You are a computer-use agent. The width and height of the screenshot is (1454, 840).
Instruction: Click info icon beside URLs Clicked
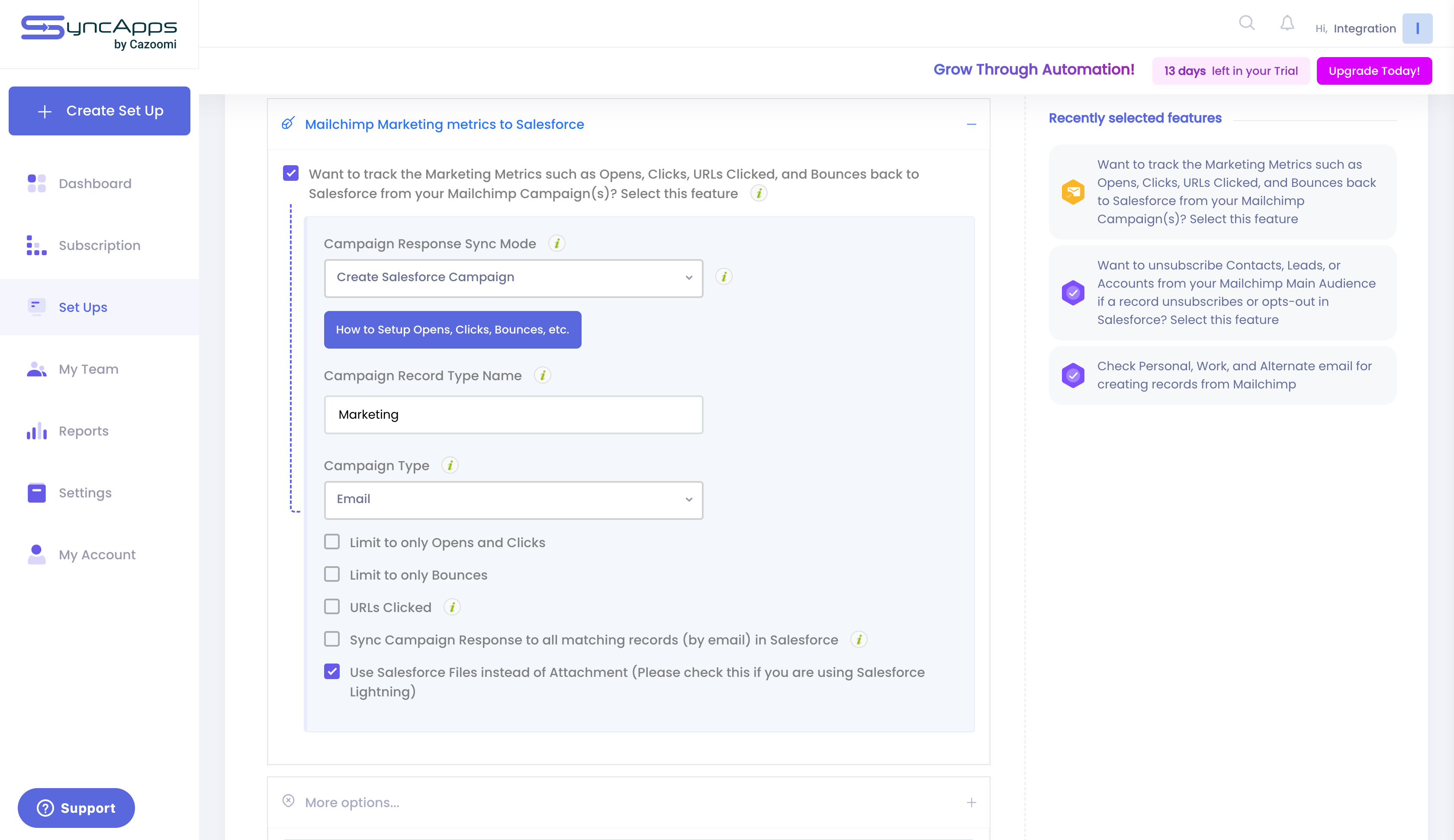pos(452,607)
